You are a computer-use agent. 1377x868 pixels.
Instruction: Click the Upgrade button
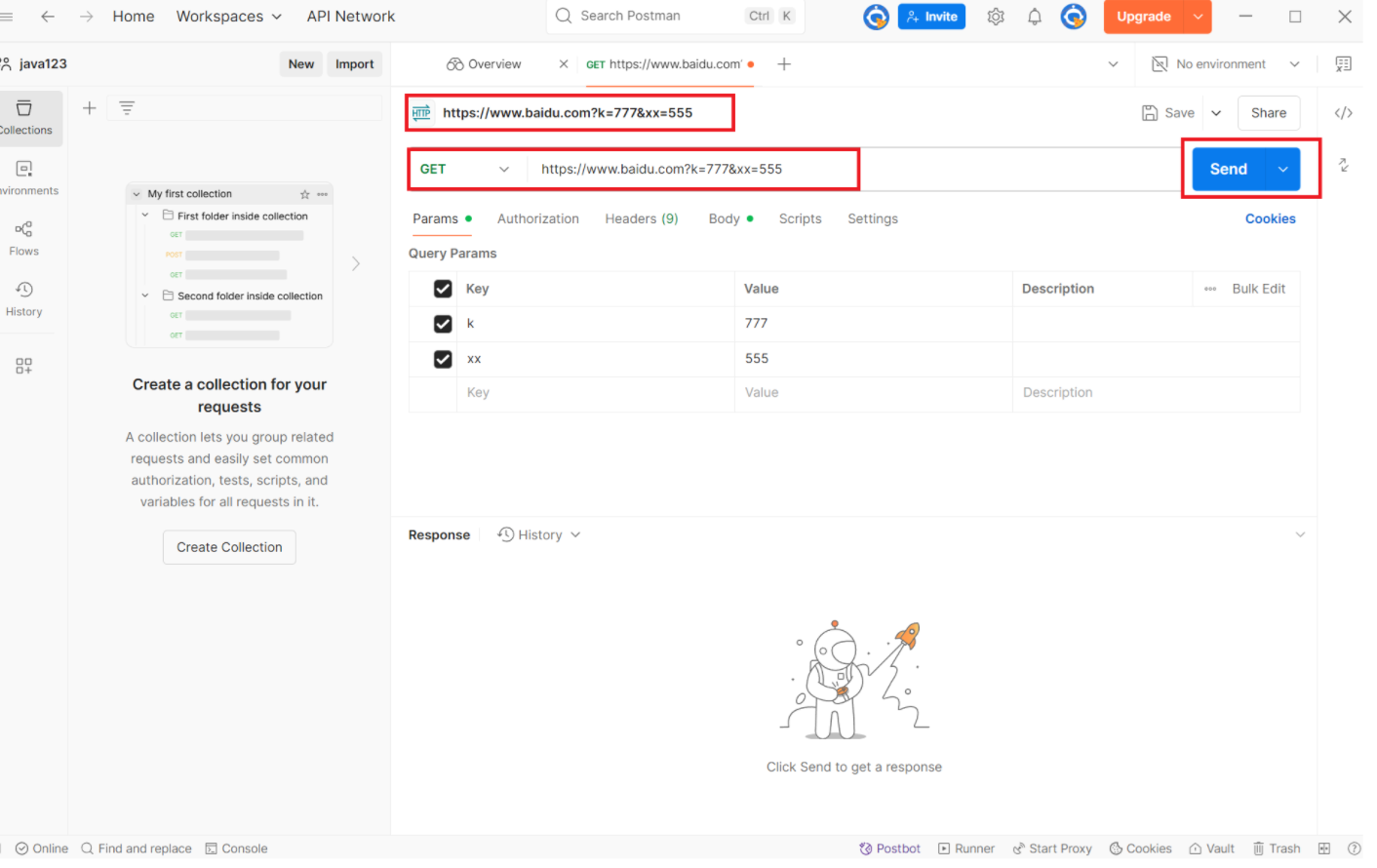(x=1144, y=17)
